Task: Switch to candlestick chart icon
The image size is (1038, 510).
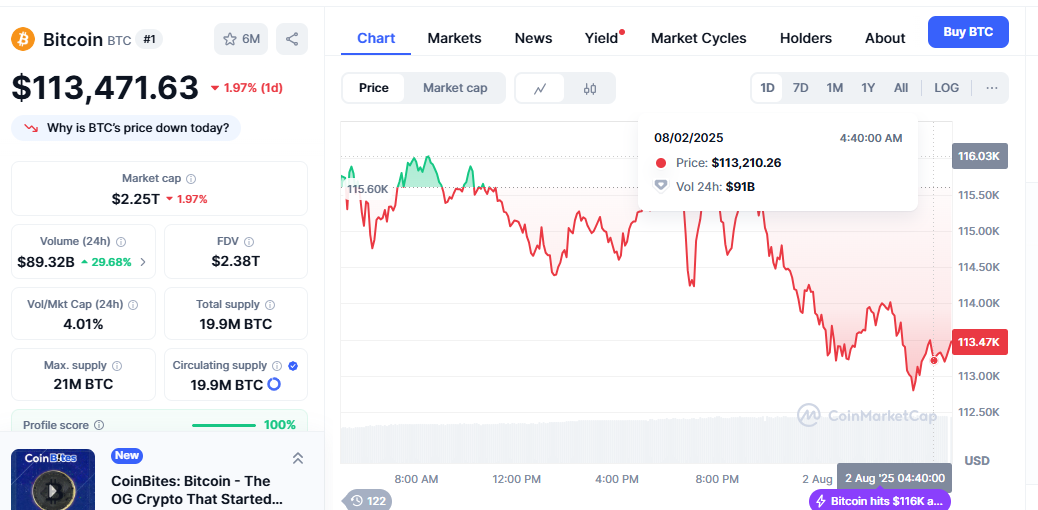Action: click(589, 88)
